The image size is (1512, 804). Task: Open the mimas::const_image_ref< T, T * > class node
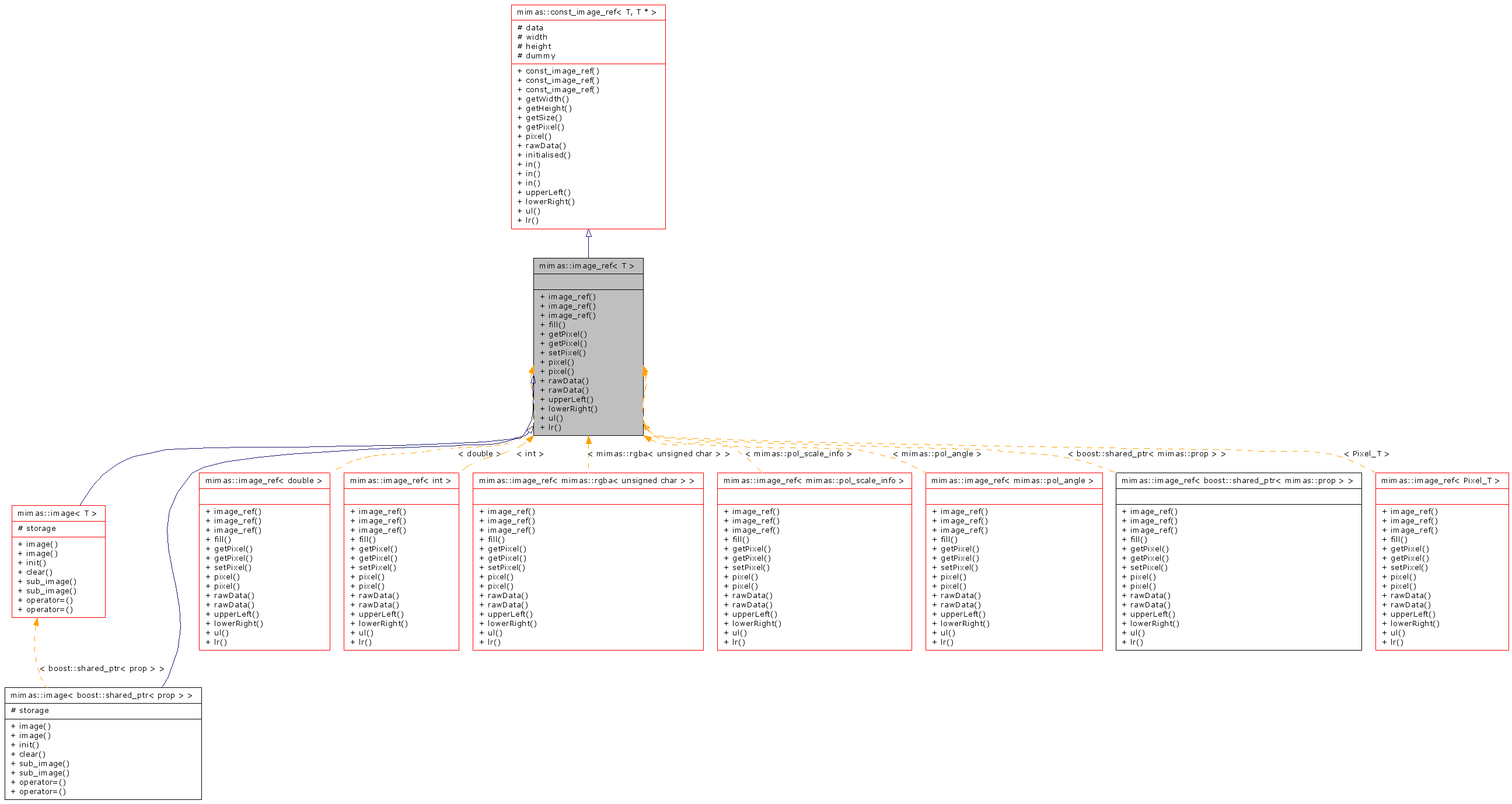[588, 12]
